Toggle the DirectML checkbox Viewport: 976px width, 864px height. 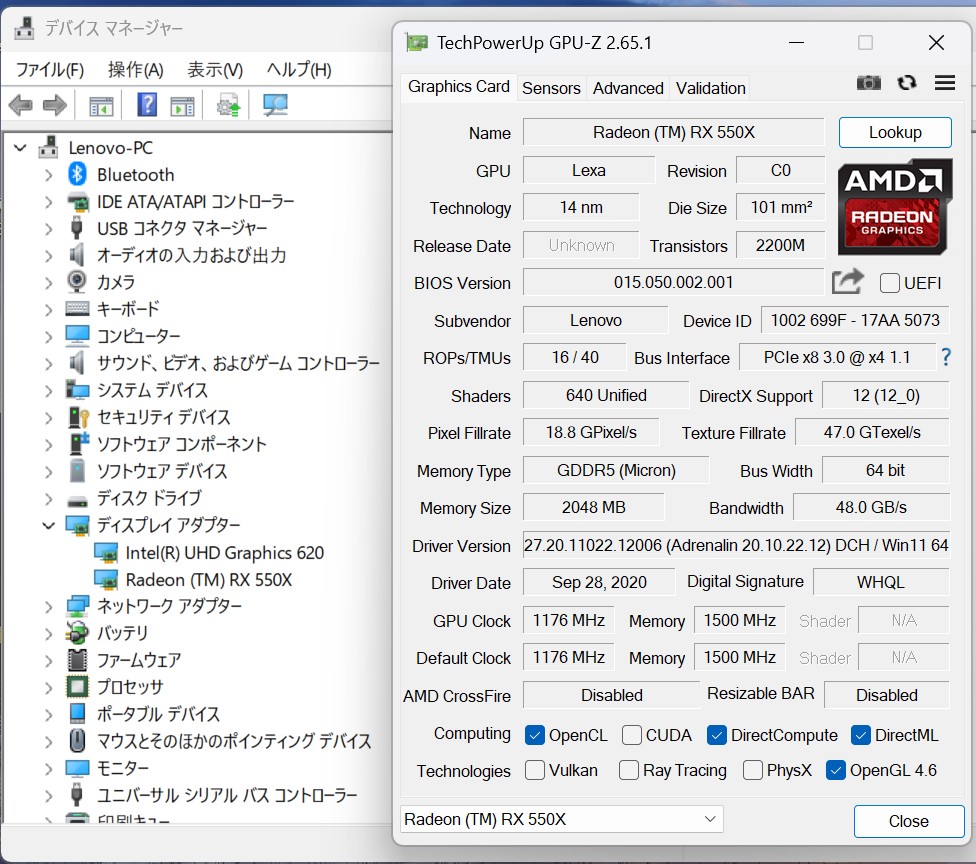pyautogui.click(x=861, y=735)
